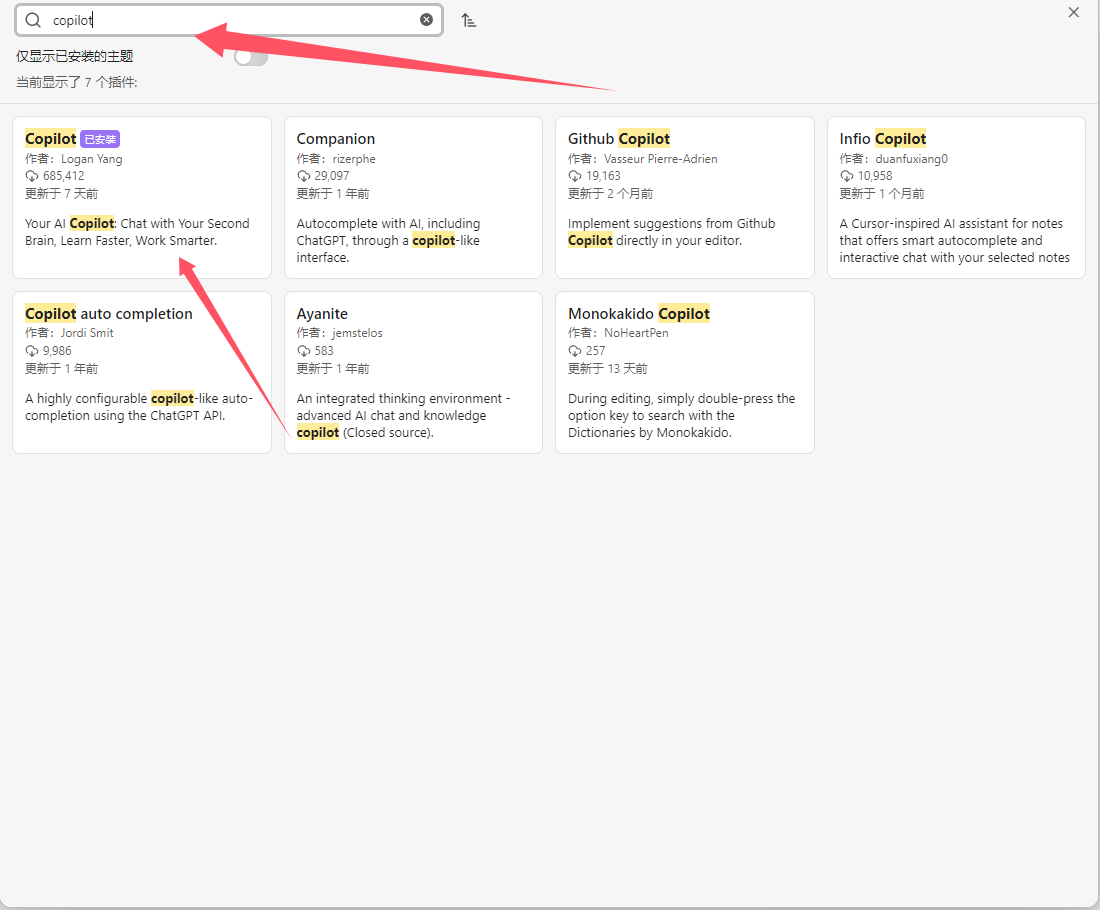1100x910 pixels.
Task: Click the 更新于 2 个月前 text
Action: click(x=610, y=194)
